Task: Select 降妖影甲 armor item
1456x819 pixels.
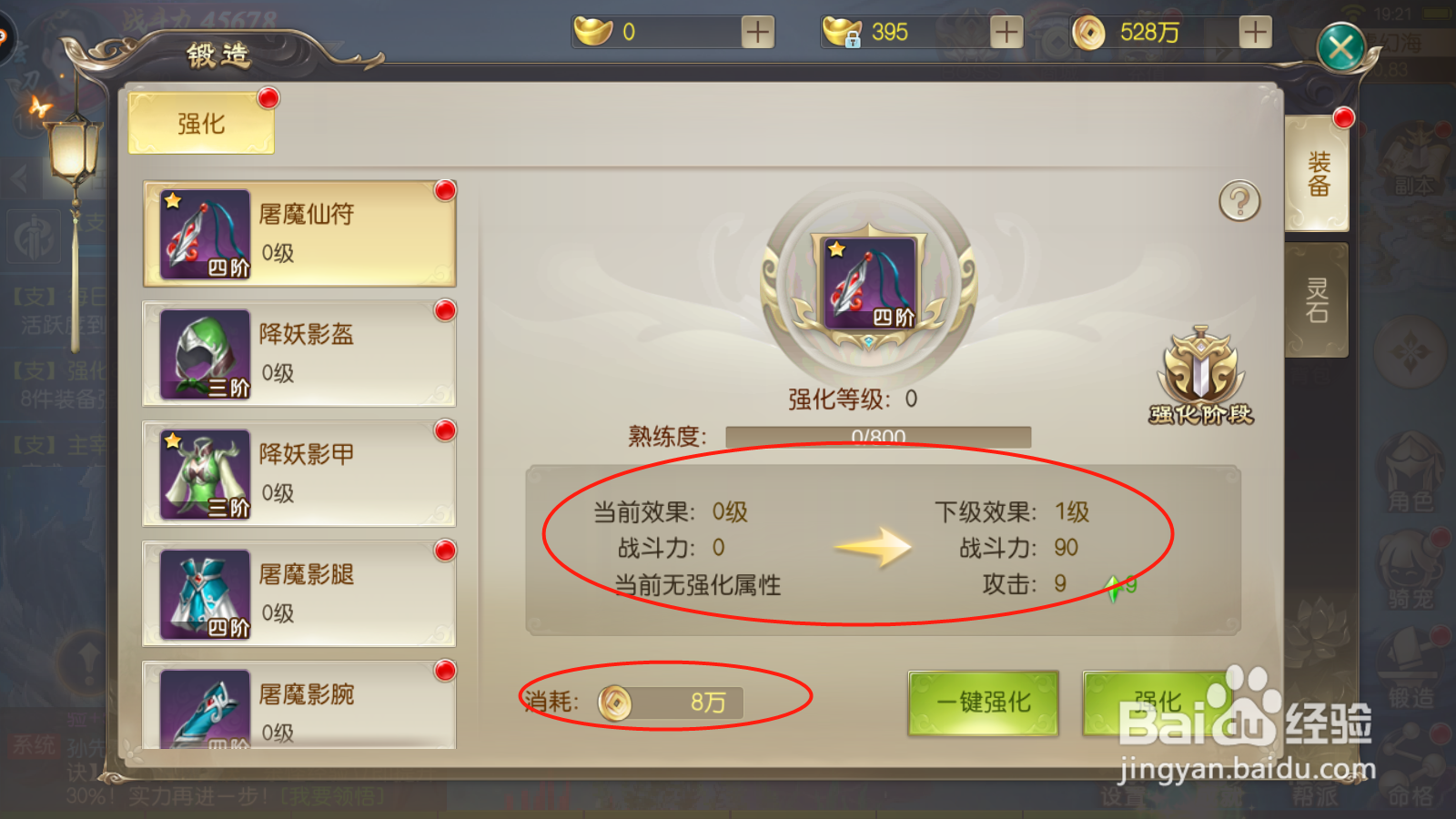Action: [x=299, y=473]
